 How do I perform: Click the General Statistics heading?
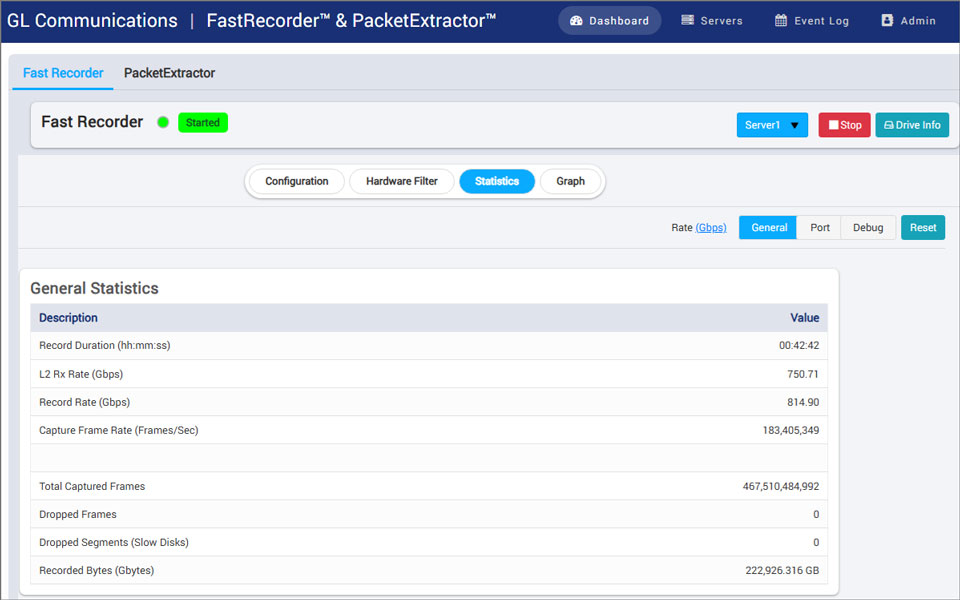(94, 288)
